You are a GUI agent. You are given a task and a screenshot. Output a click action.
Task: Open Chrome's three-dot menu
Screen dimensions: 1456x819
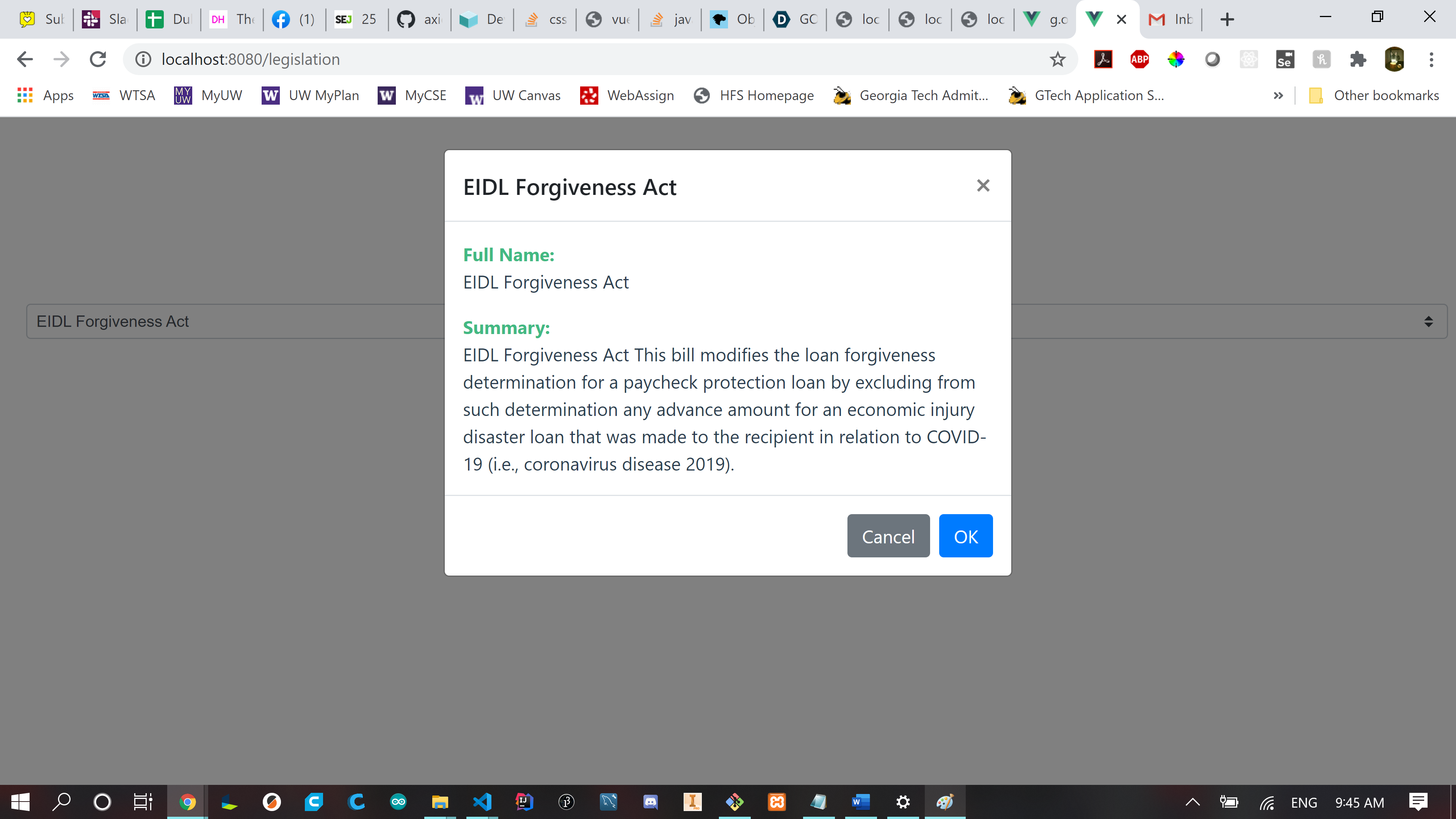pos(1431,60)
